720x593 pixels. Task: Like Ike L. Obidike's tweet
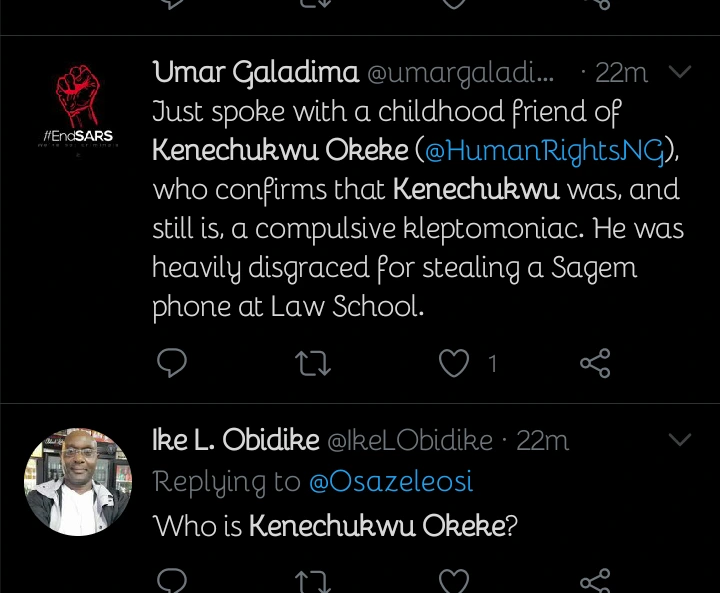click(455, 580)
